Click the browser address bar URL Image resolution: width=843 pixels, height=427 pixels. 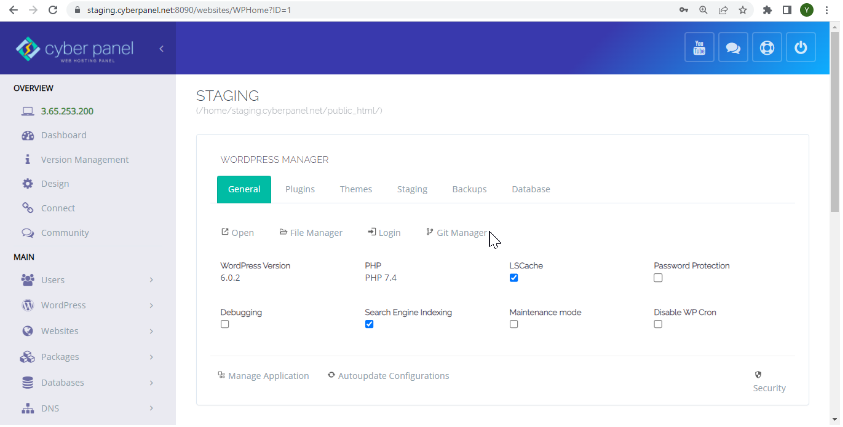coord(189,10)
